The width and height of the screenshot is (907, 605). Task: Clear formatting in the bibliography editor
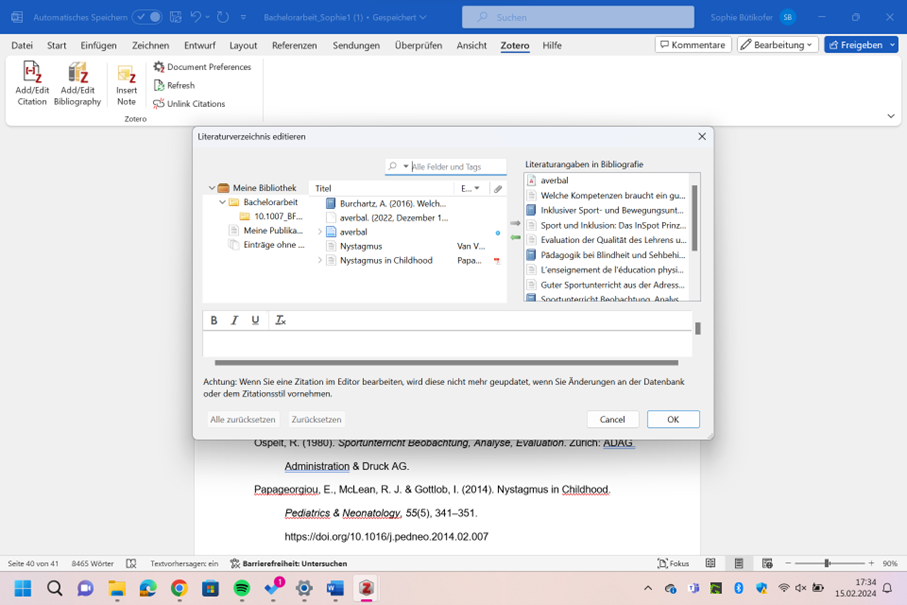tap(281, 320)
